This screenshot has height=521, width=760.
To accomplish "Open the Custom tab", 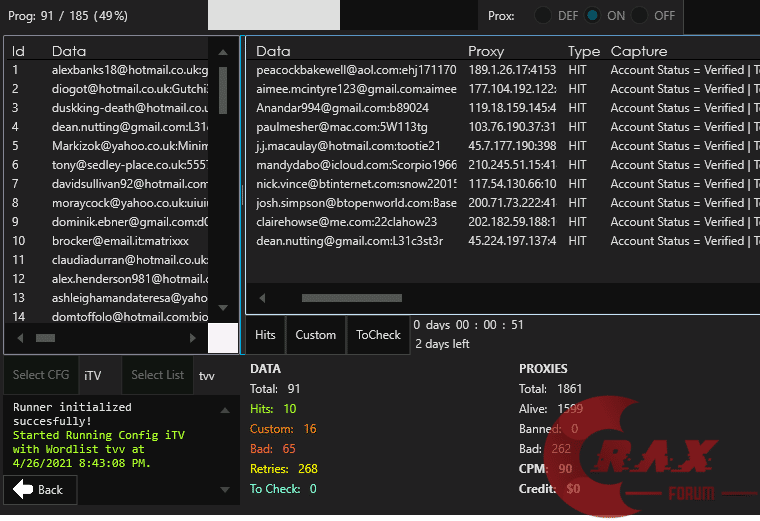I will (x=315, y=335).
